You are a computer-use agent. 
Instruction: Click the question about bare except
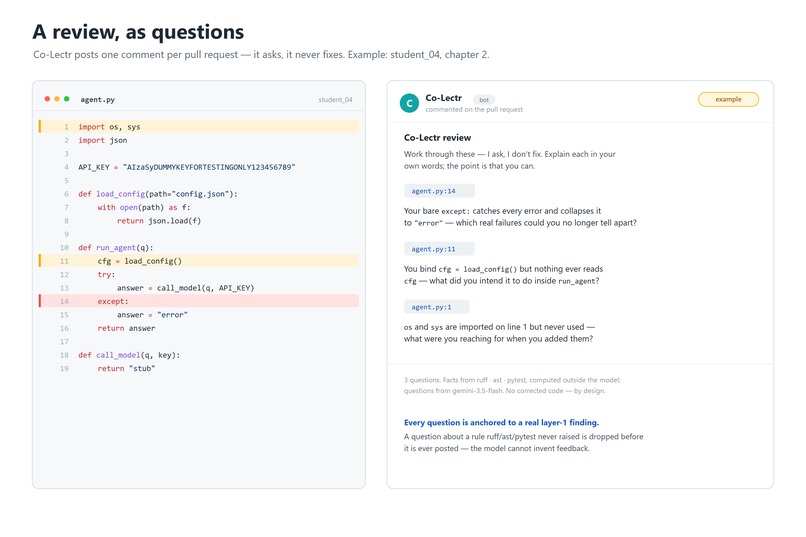pyautogui.click(x=520, y=217)
